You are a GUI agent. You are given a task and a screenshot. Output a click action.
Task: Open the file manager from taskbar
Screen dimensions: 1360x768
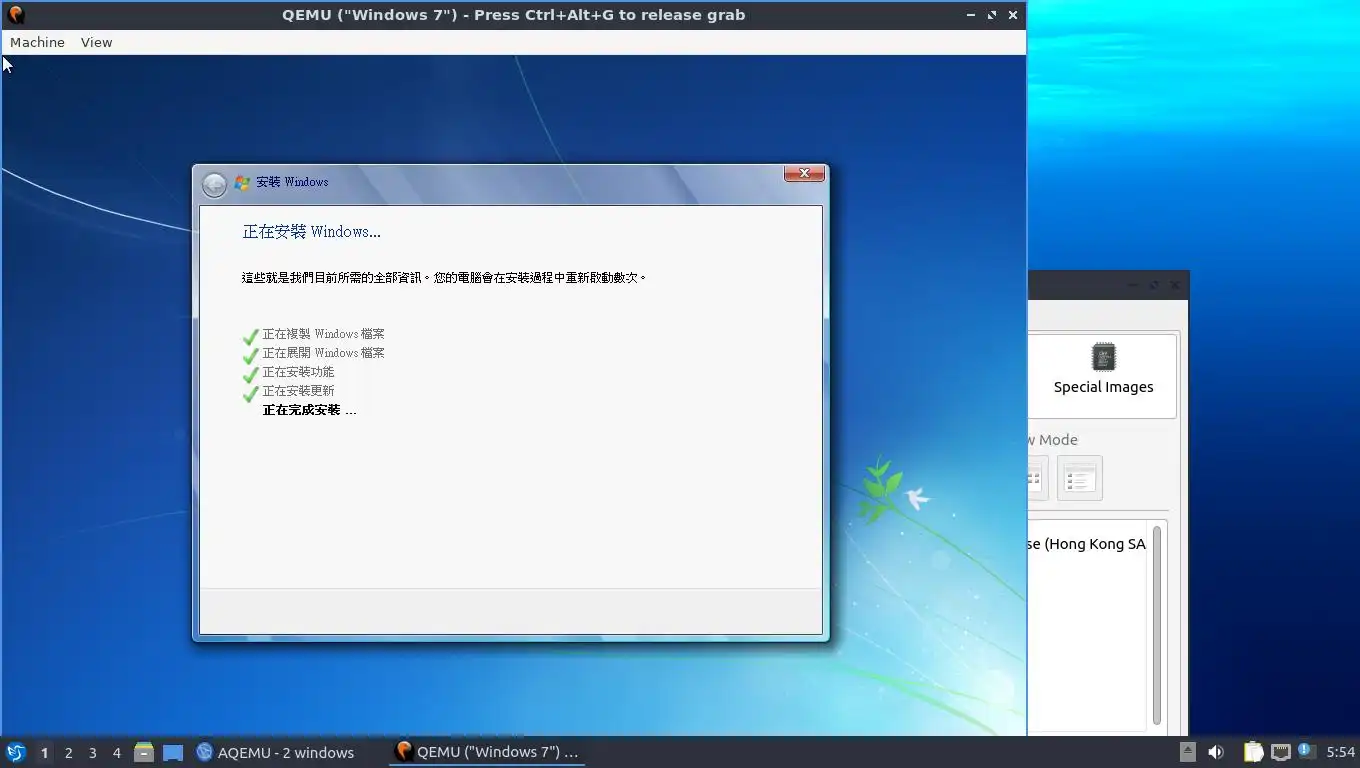[144, 752]
